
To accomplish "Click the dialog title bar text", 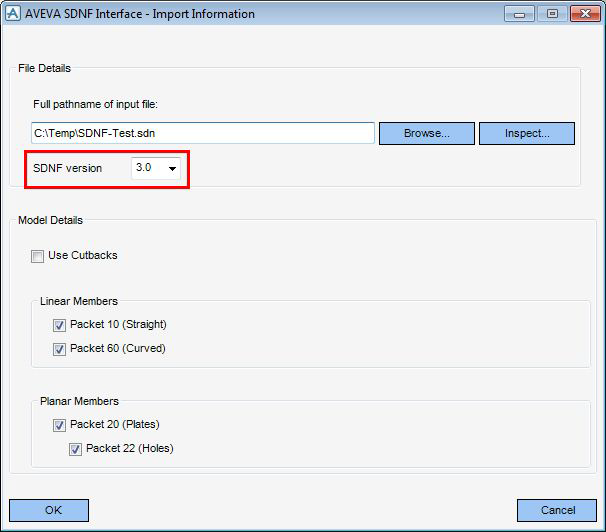I will click(140, 14).
